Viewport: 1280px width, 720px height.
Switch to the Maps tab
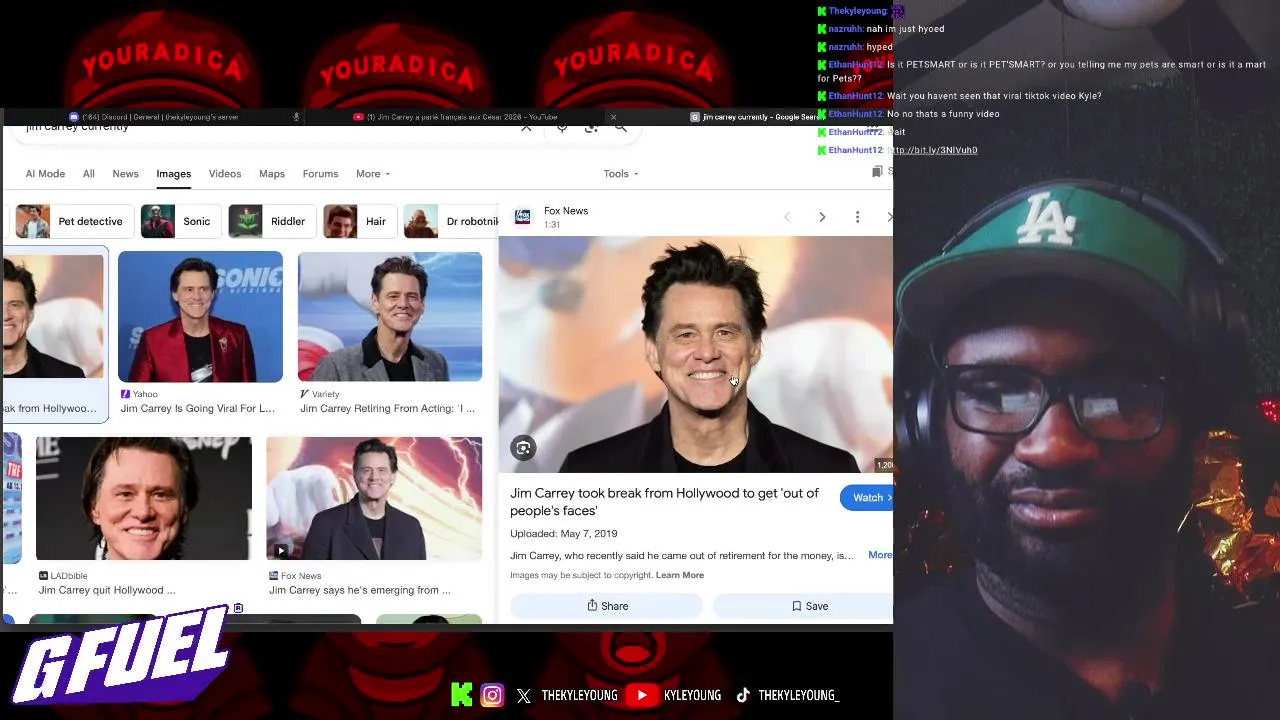(272, 174)
